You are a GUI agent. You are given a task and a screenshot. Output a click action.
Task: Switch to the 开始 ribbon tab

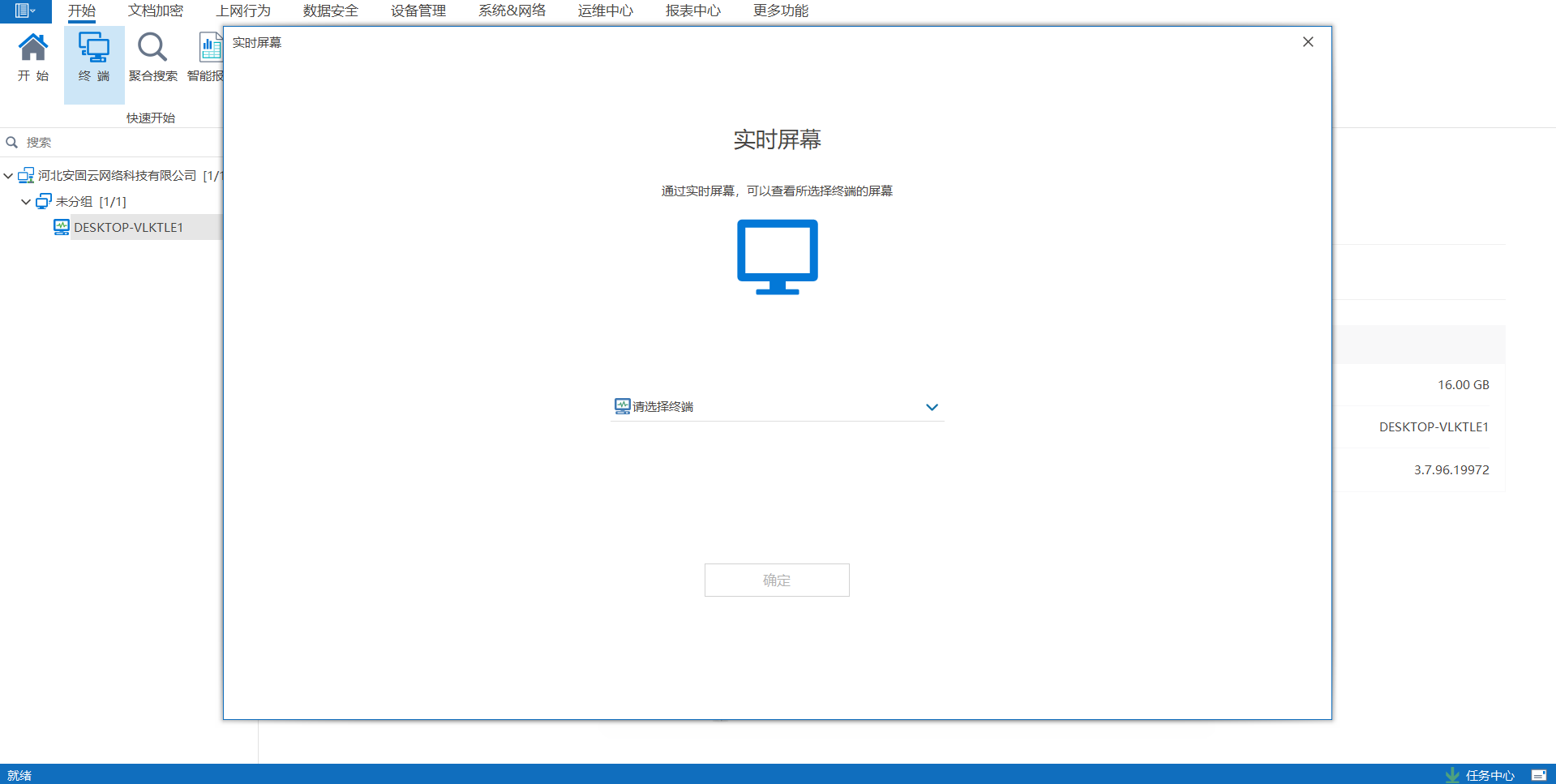[82, 11]
